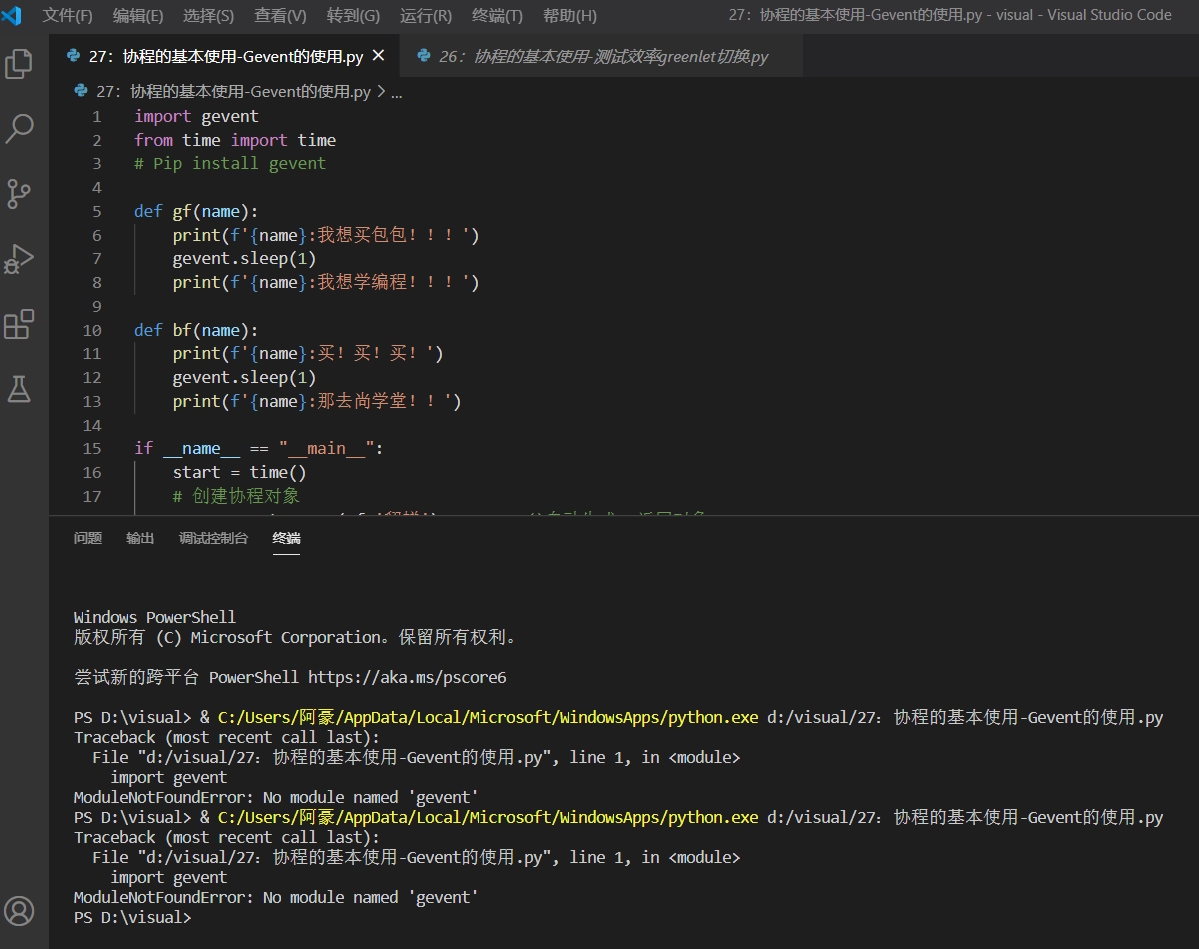Open the 终端(T) menu
This screenshot has height=949, width=1199.
pyautogui.click(x=497, y=15)
